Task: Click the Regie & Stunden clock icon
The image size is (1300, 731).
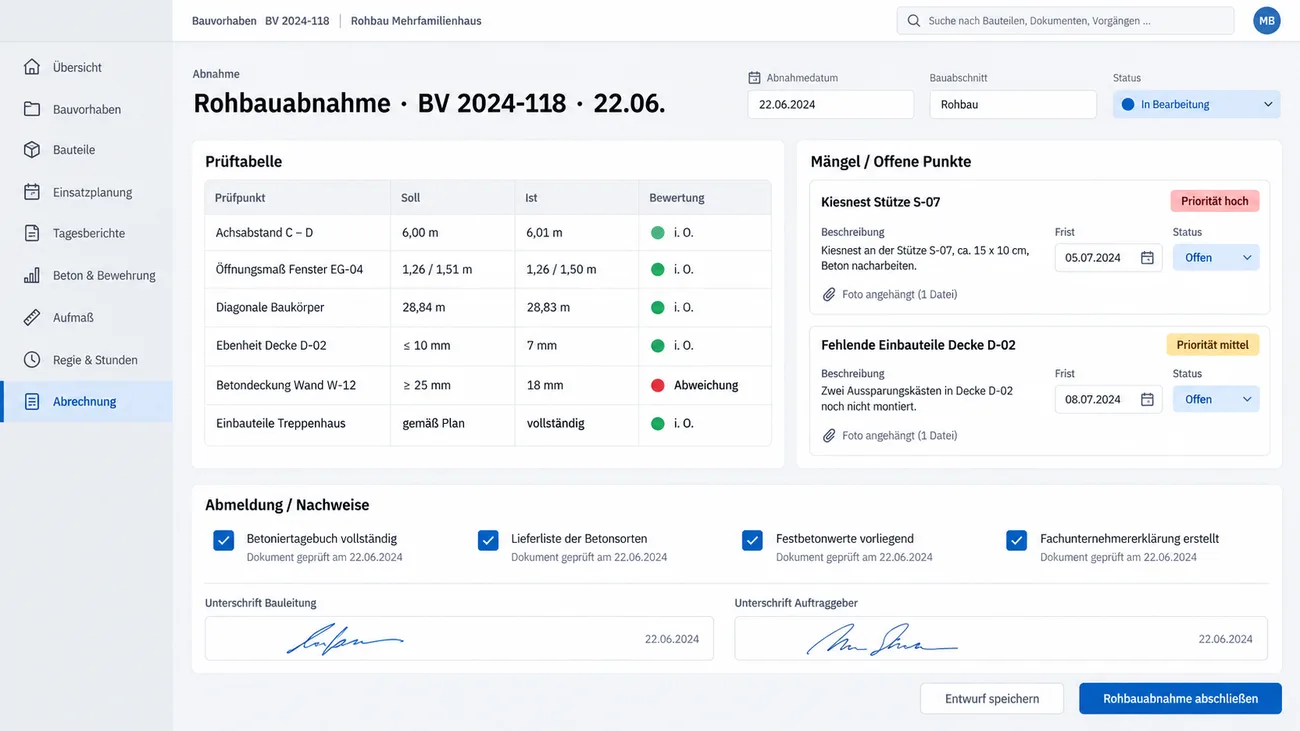Action: (x=32, y=359)
